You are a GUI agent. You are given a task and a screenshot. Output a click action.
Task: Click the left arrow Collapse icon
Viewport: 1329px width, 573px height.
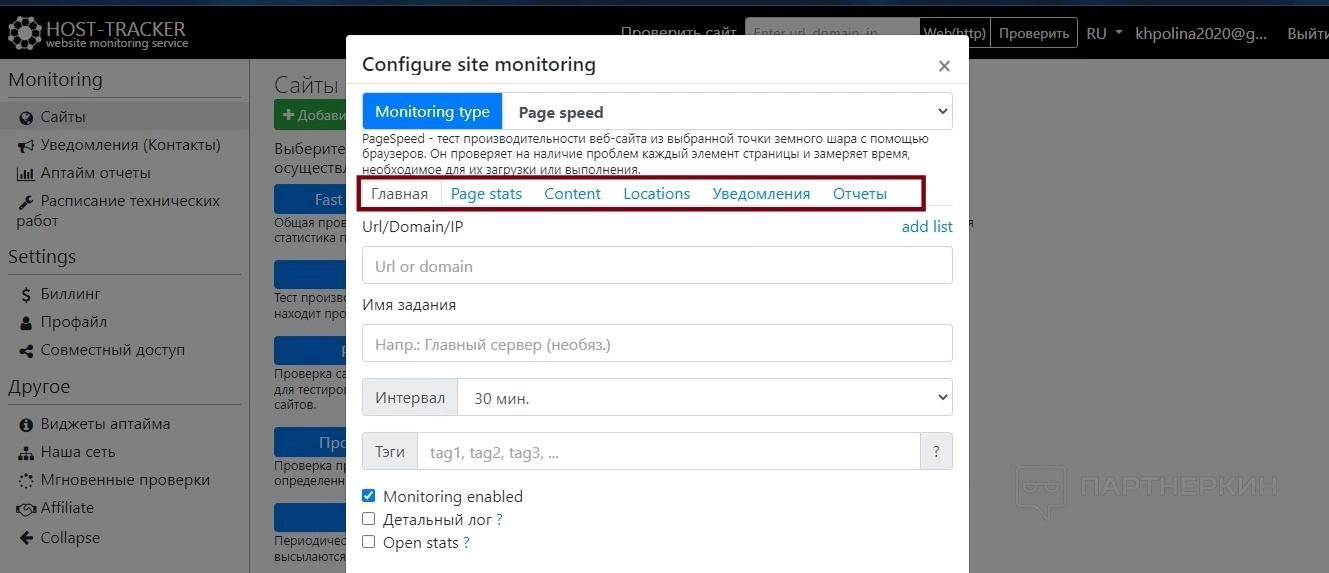[x=25, y=538]
